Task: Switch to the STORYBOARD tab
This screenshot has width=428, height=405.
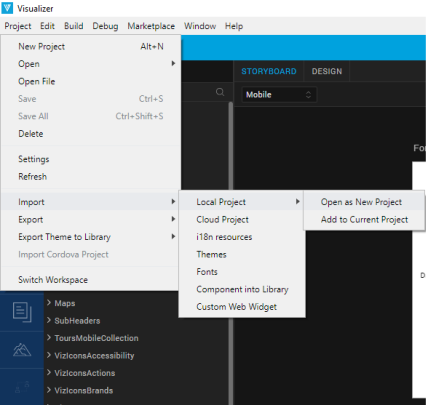Action: (269, 71)
